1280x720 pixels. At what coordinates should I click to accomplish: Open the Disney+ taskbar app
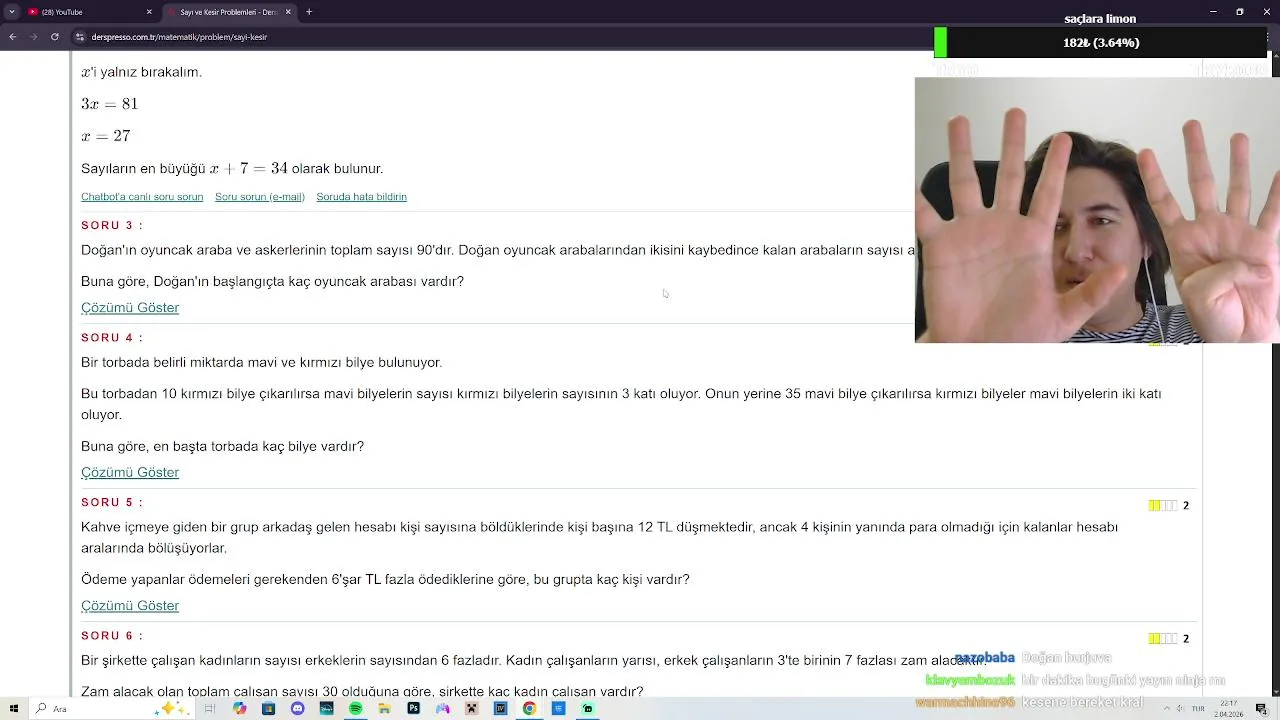point(326,709)
